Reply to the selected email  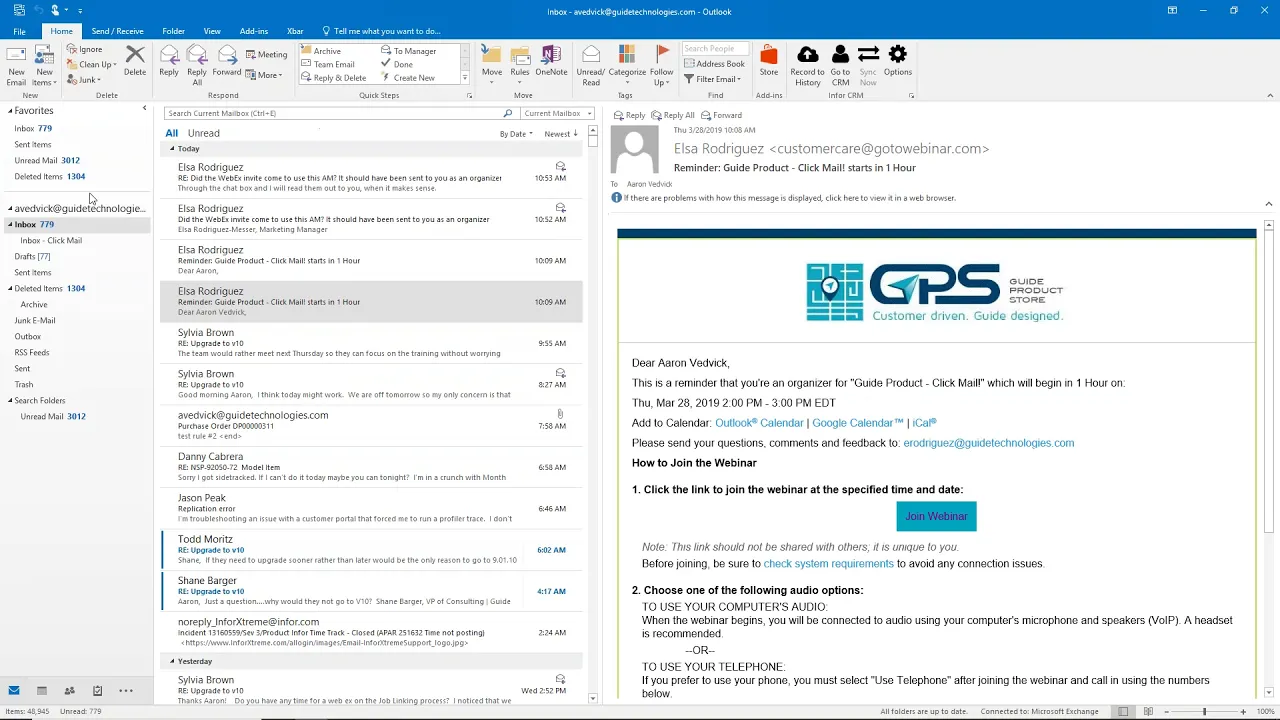[169, 62]
